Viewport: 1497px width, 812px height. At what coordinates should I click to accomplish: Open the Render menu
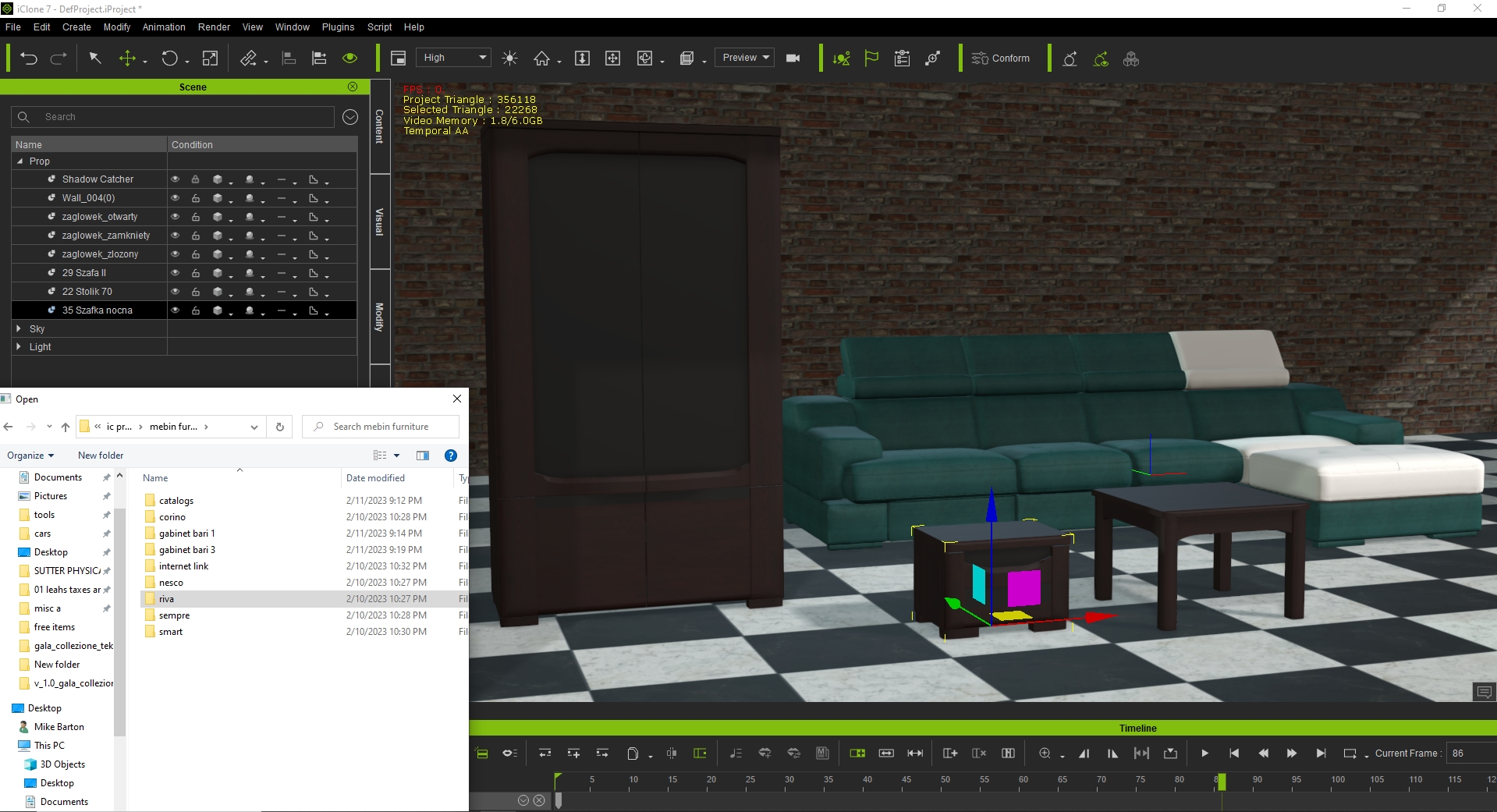click(214, 27)
